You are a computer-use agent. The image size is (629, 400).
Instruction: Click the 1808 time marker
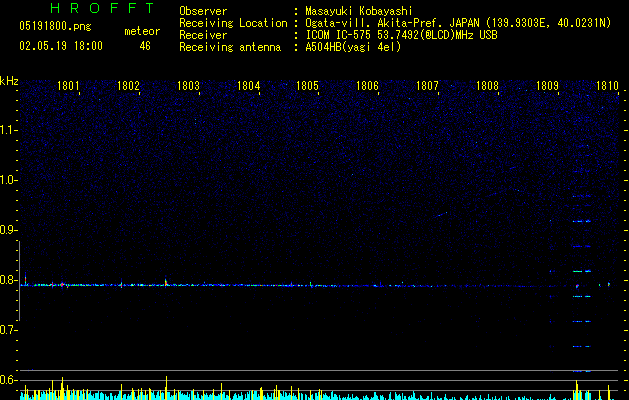[487, 86]
